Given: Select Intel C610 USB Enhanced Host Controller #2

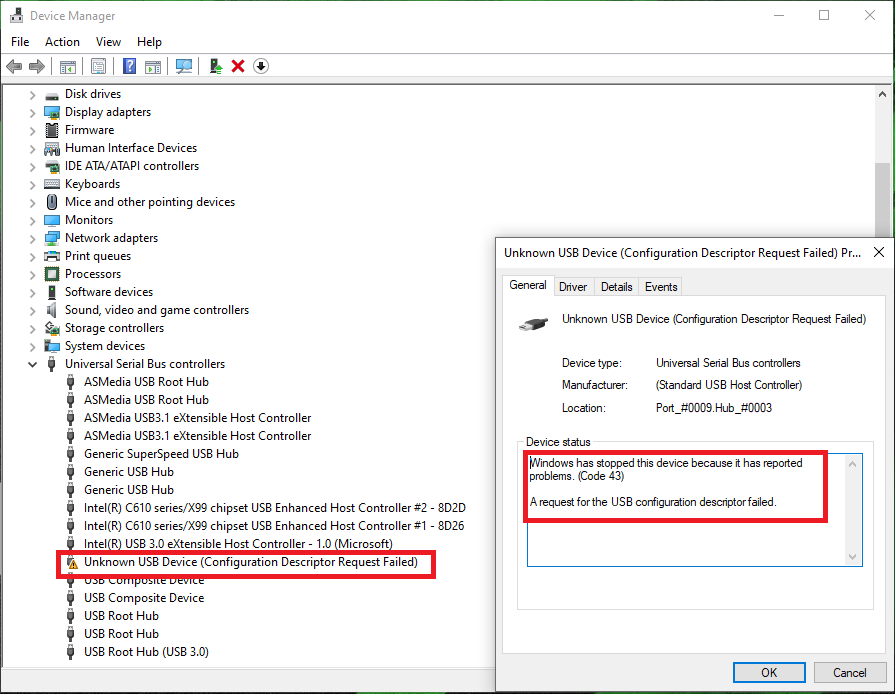Looking at the screenshot, I should coord(275,508).
